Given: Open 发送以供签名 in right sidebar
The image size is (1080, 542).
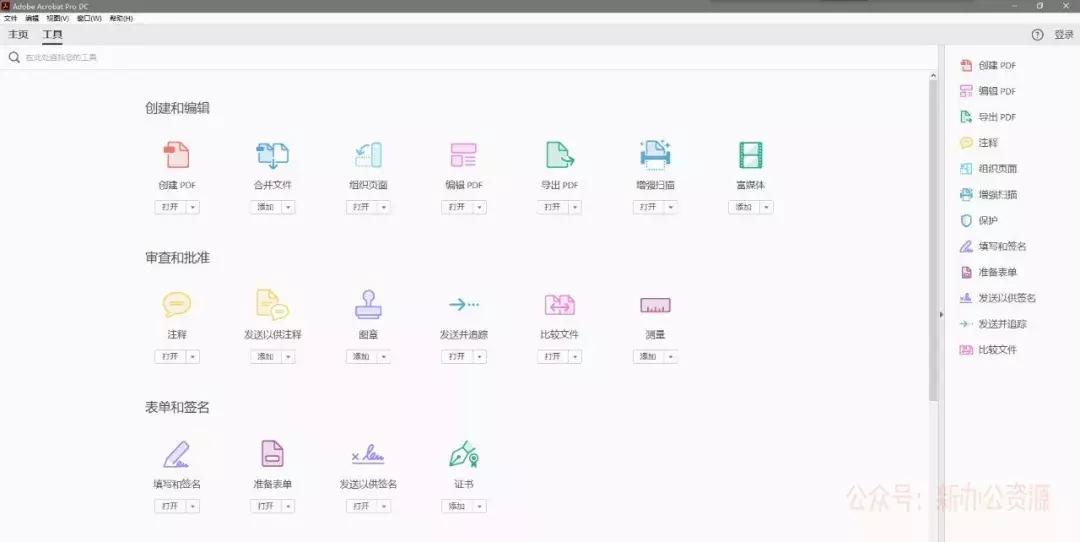Looking at the screenshot, I should [997, 298].
